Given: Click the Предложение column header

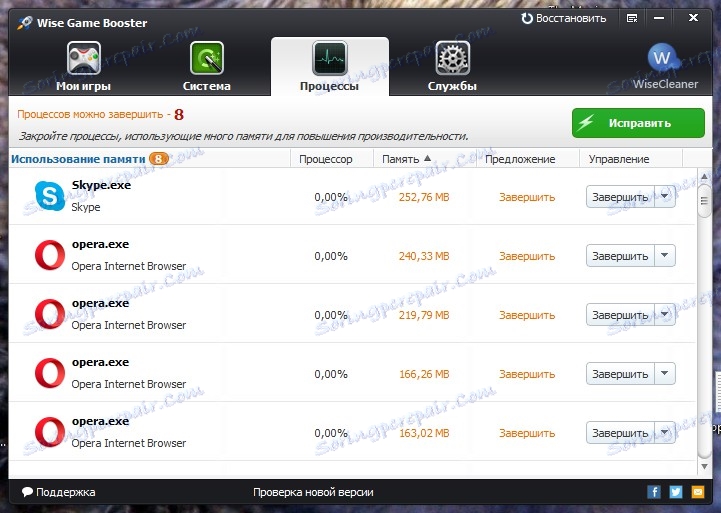Looking at the screenshot, I should tap(520, 159).
